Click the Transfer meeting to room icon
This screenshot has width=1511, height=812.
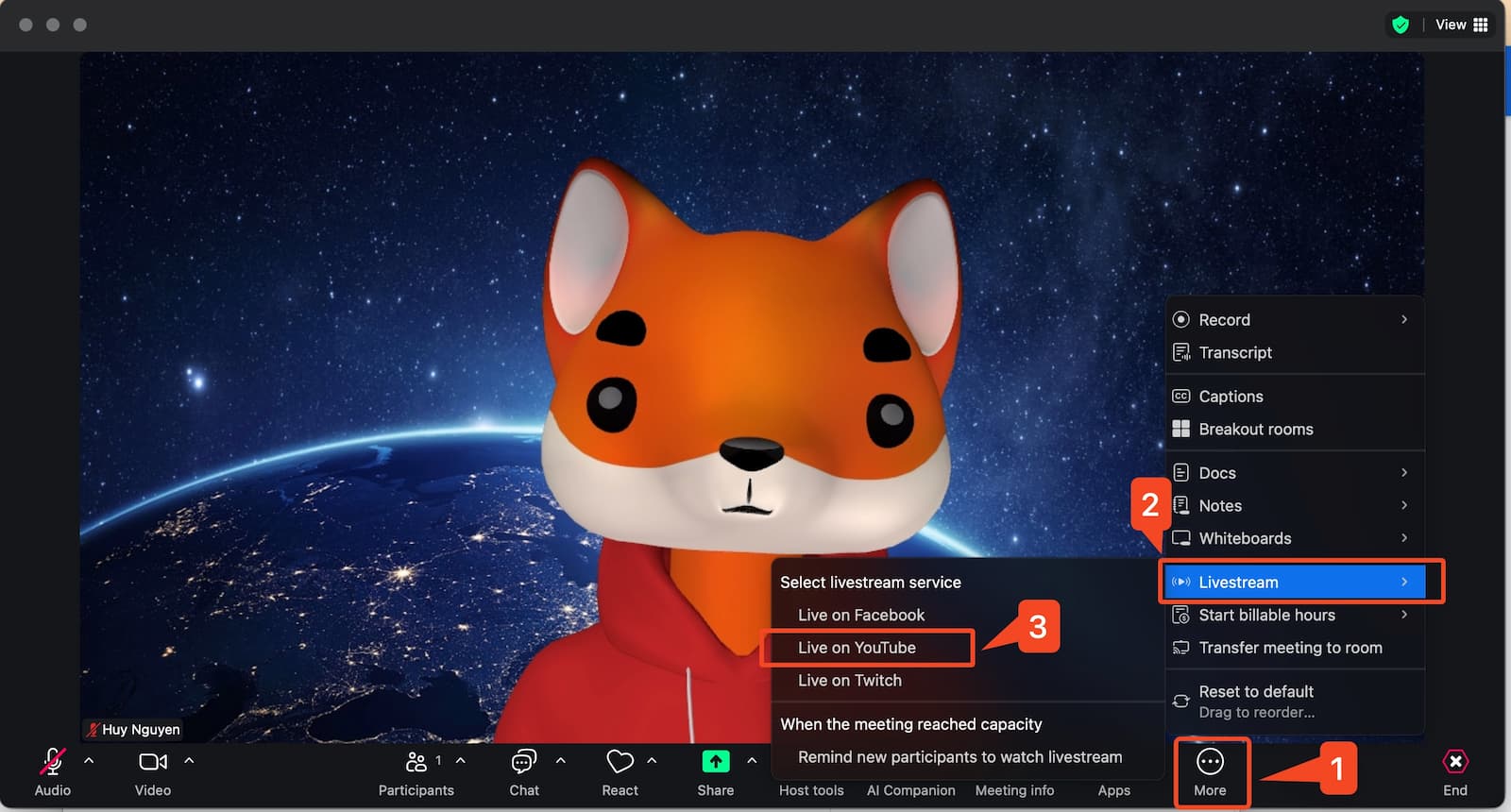point(1180,648)
